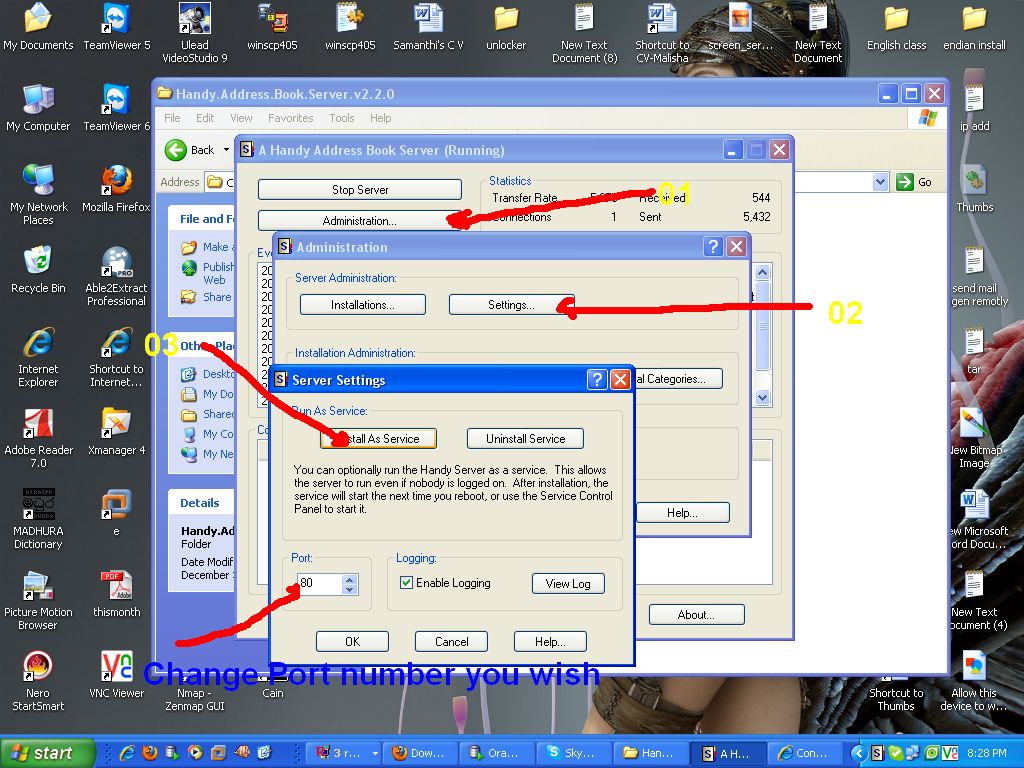Open Tools menu in Explorer window
Image resolution: width=1024 pixels, height=768 pixels.
(x=342, y=118)
